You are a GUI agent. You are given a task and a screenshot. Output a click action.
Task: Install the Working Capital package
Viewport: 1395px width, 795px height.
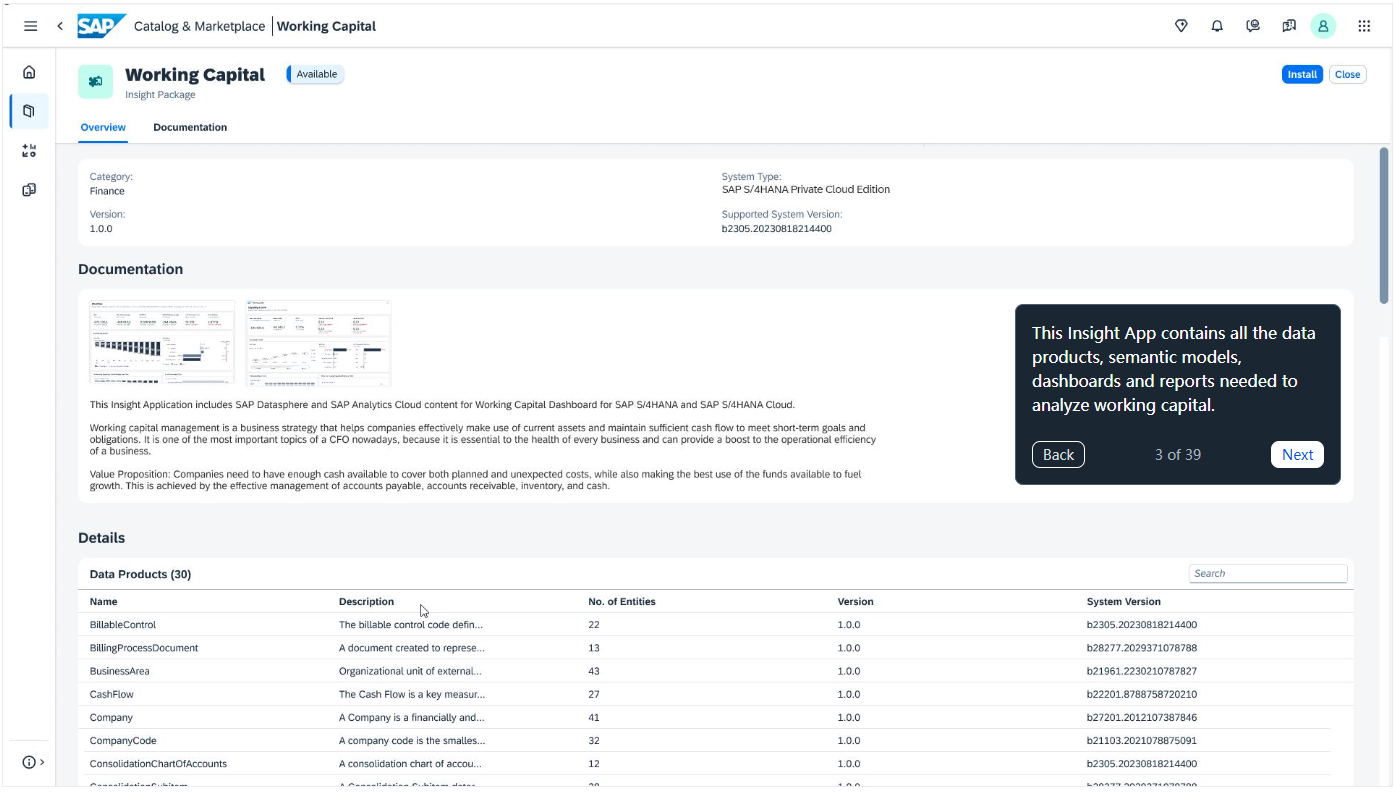point(1302,74)
